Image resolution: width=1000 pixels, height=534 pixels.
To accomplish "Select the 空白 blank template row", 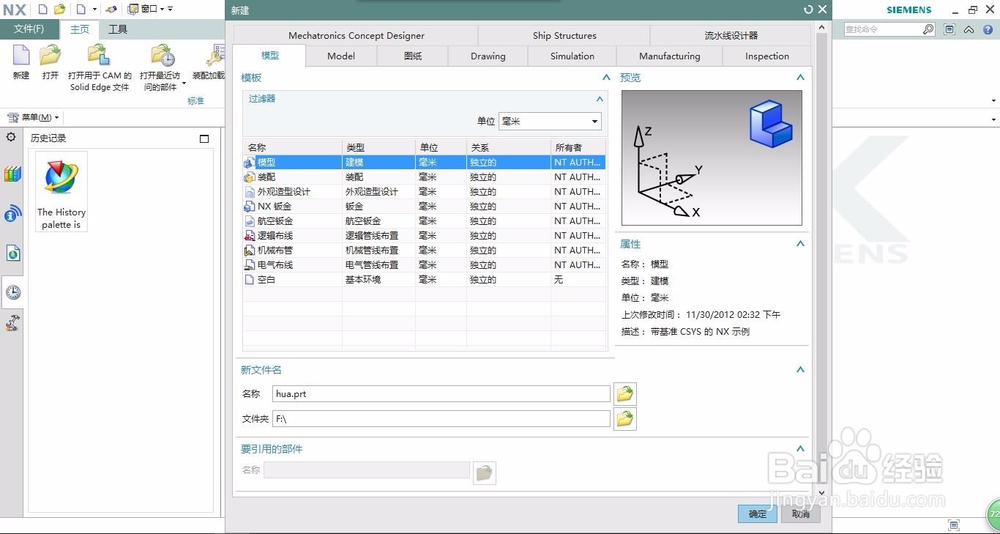I will [x=423, y=279].
